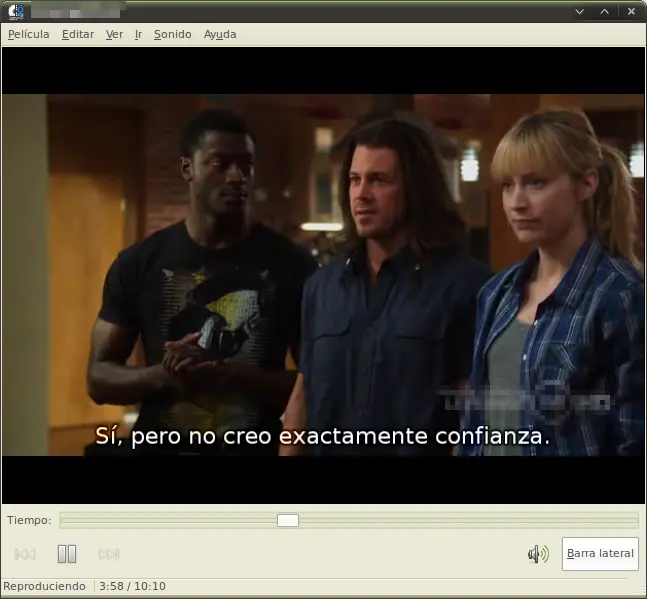Maximize the video player window
This screenshot has width=647, height=599.
(604, 12)
